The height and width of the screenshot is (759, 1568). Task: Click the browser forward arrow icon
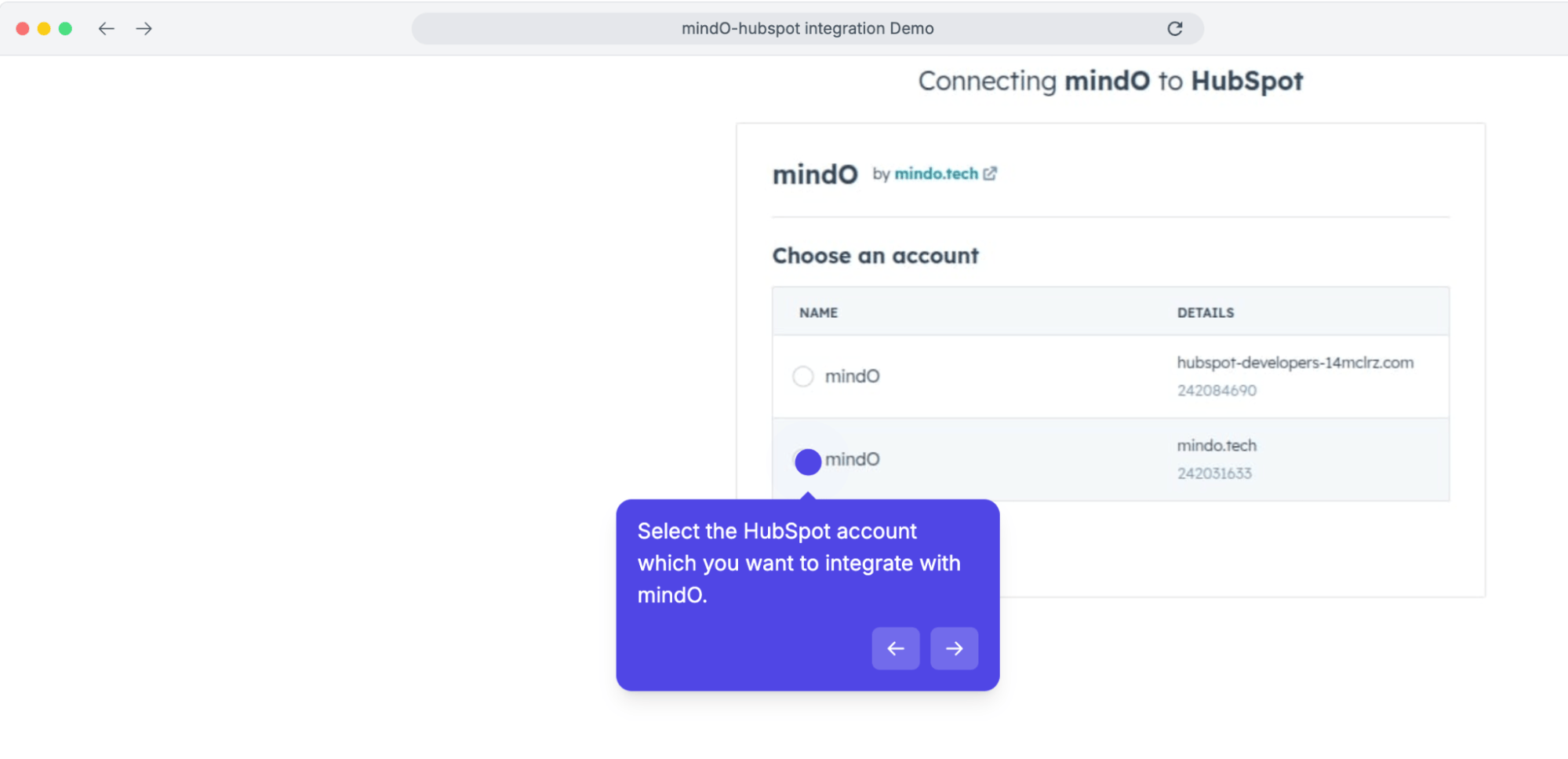[144, 29]
